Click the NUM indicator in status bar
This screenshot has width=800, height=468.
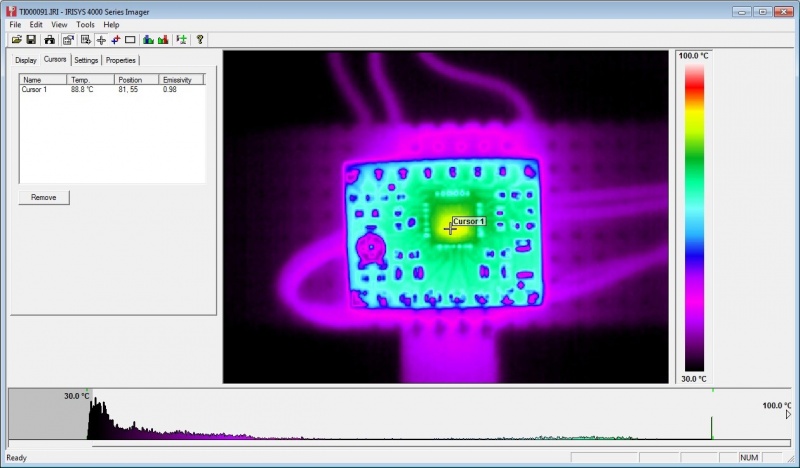pyautogui.click(x=749, y=458)
